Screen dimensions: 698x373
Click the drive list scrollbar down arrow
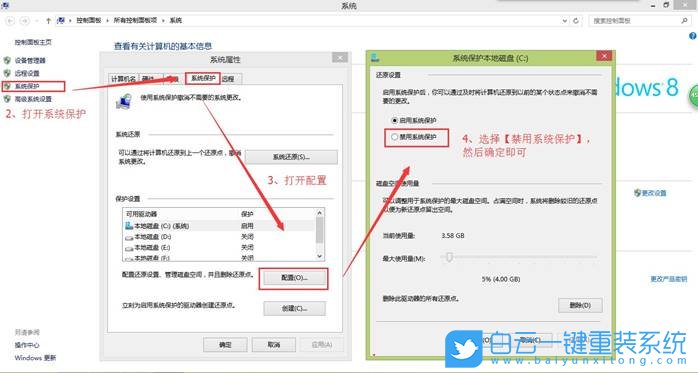click(319, 256)
